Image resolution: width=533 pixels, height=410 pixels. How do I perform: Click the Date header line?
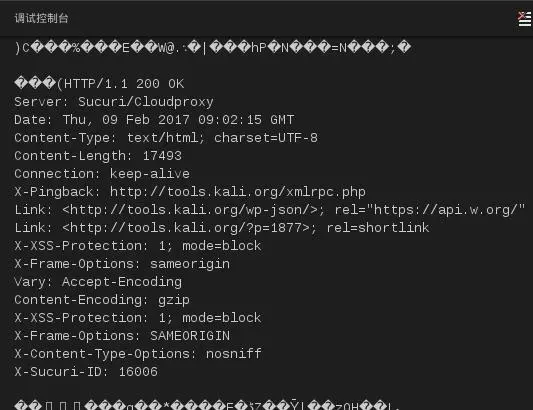pyautogui.click(x=154, y=120)
